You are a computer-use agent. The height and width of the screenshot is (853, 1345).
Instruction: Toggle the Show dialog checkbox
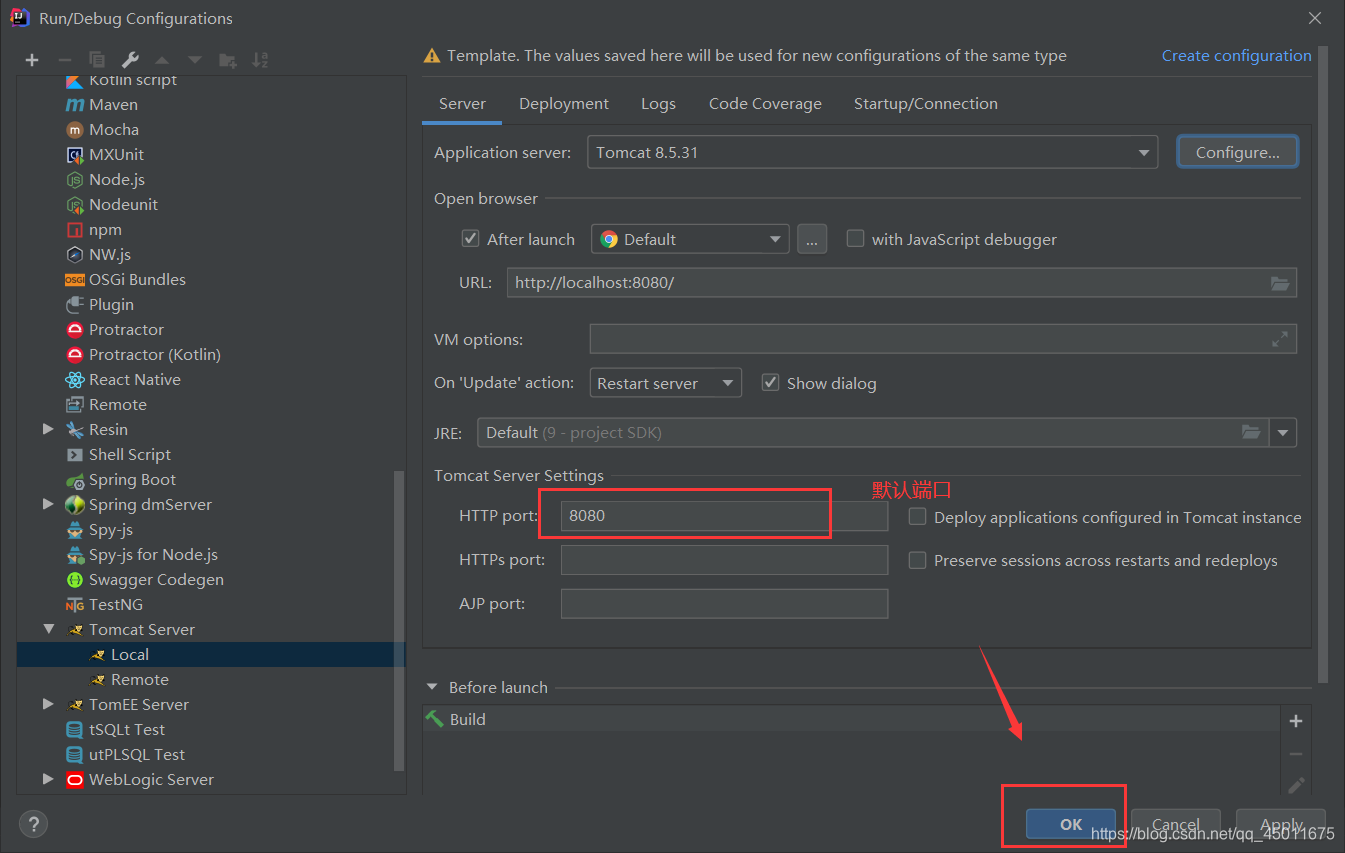(x=770, y=383)
